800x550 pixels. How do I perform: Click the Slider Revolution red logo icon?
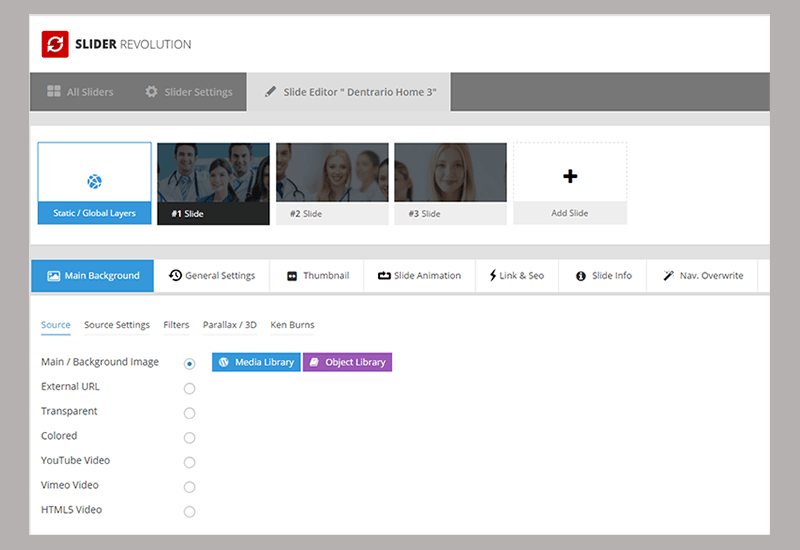[55, 44]
